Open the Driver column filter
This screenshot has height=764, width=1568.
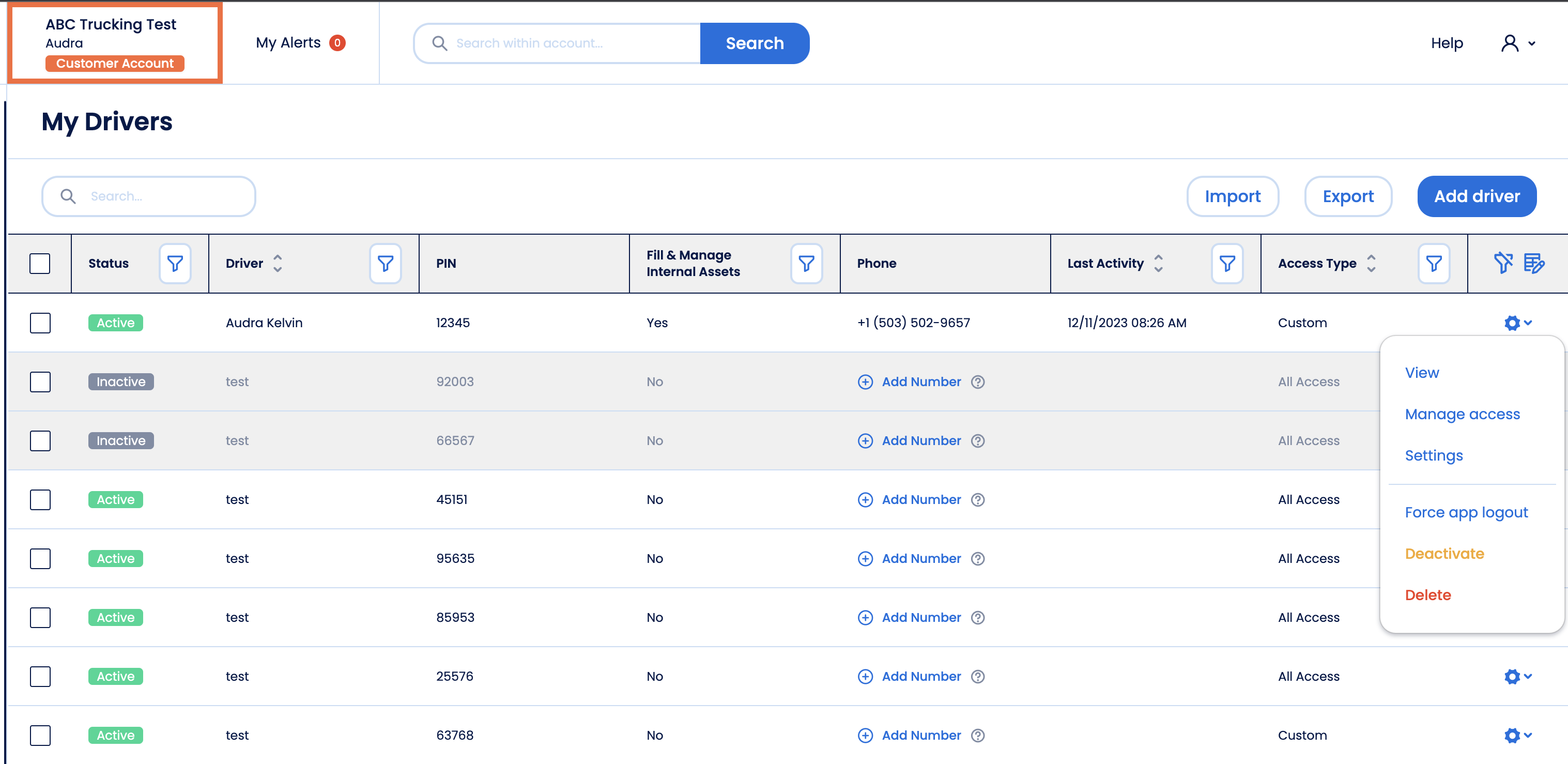click(x=386, y=264)
